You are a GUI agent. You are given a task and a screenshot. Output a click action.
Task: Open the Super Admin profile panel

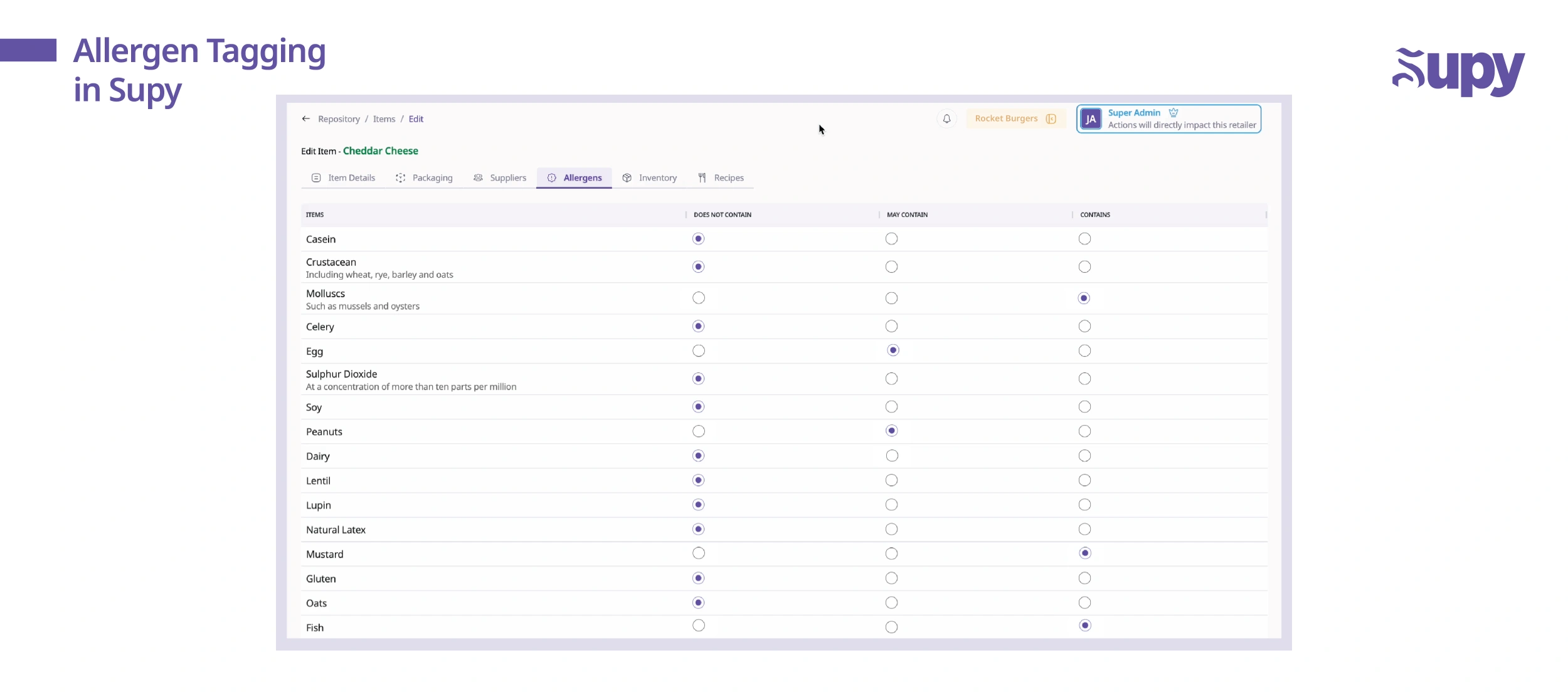pyautogui.click(x=1168, y=119)
